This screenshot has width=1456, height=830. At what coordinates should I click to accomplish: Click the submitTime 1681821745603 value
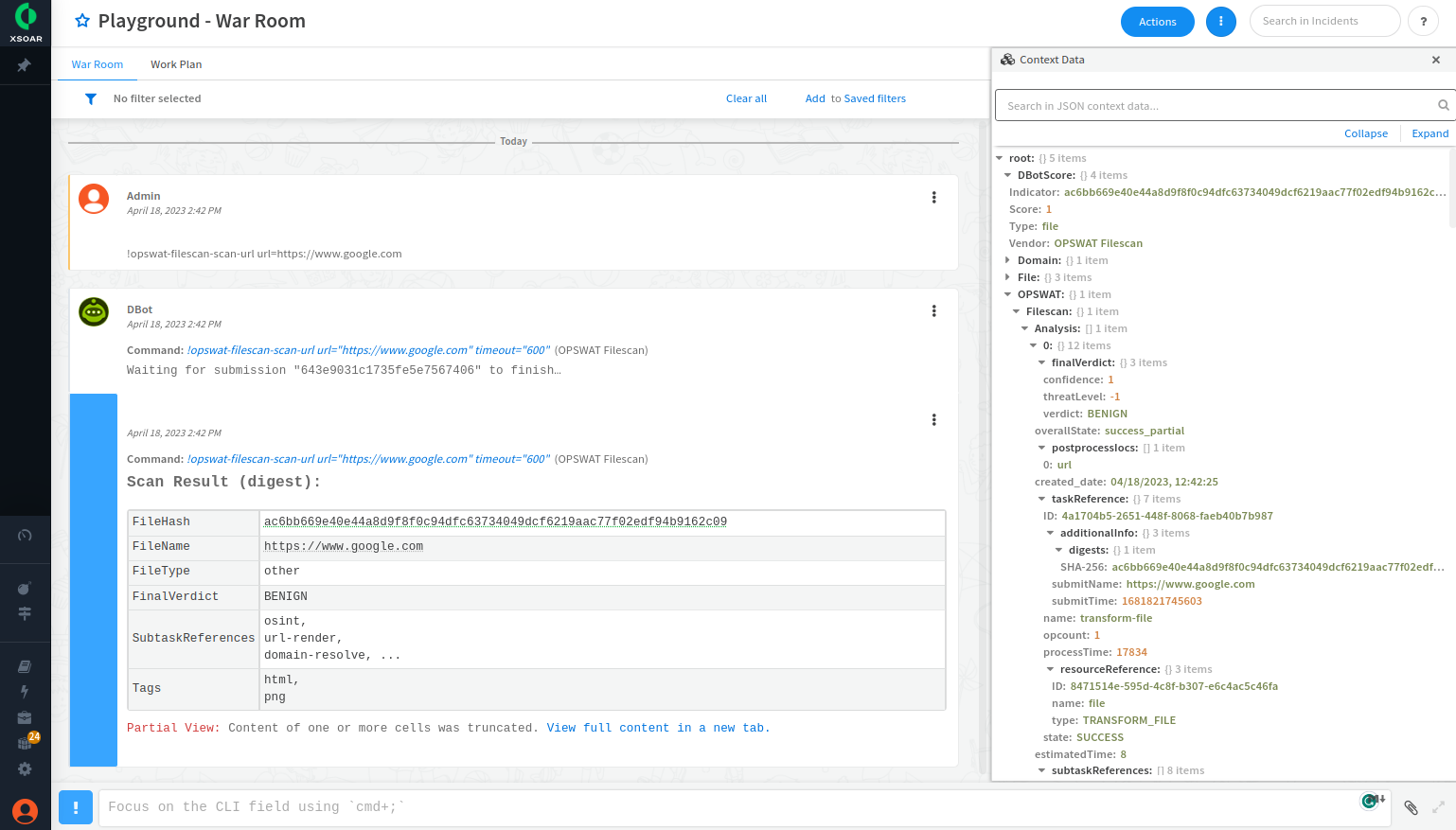click(1162, 601)
